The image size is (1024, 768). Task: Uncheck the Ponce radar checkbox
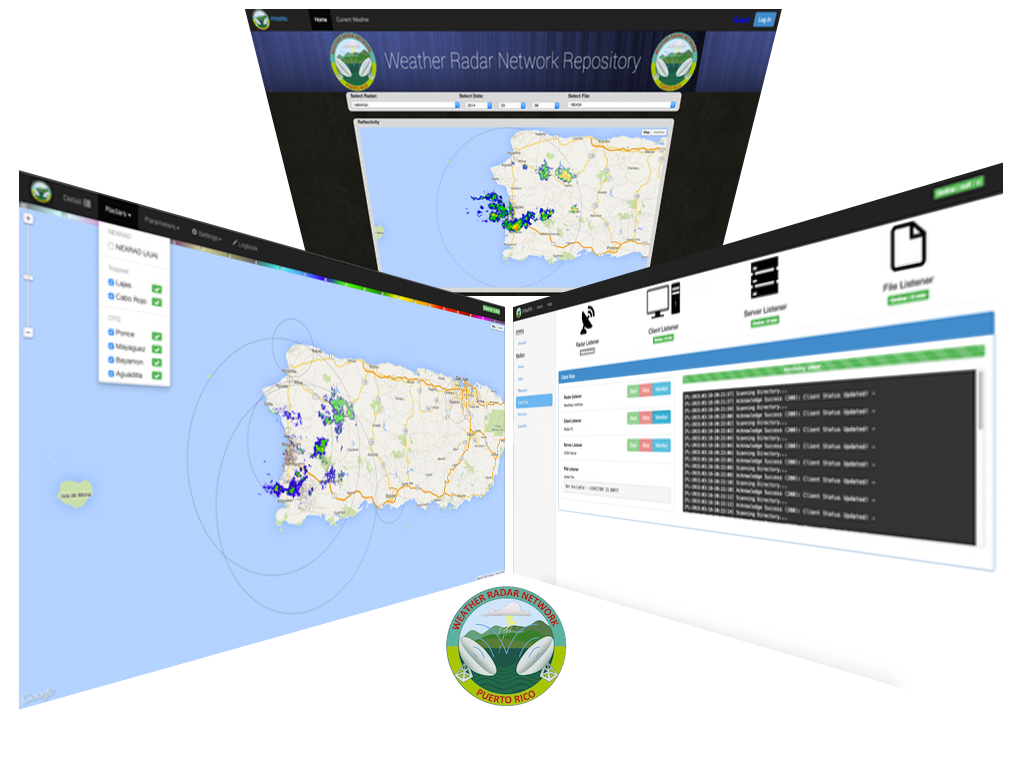111,332
